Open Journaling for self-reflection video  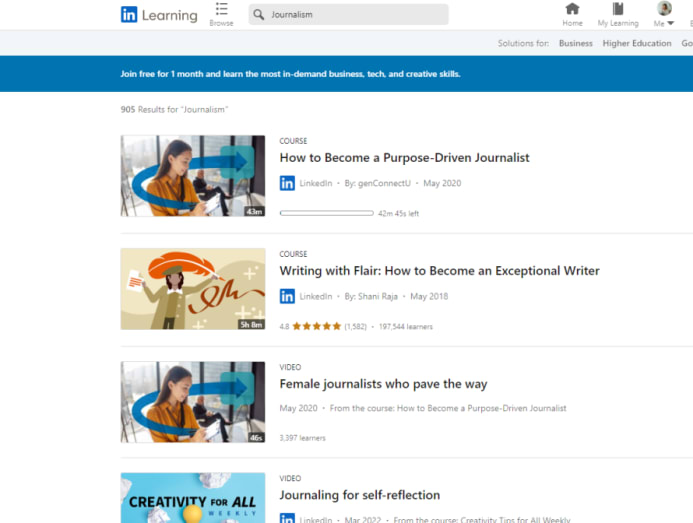click(x=359, y=495)
